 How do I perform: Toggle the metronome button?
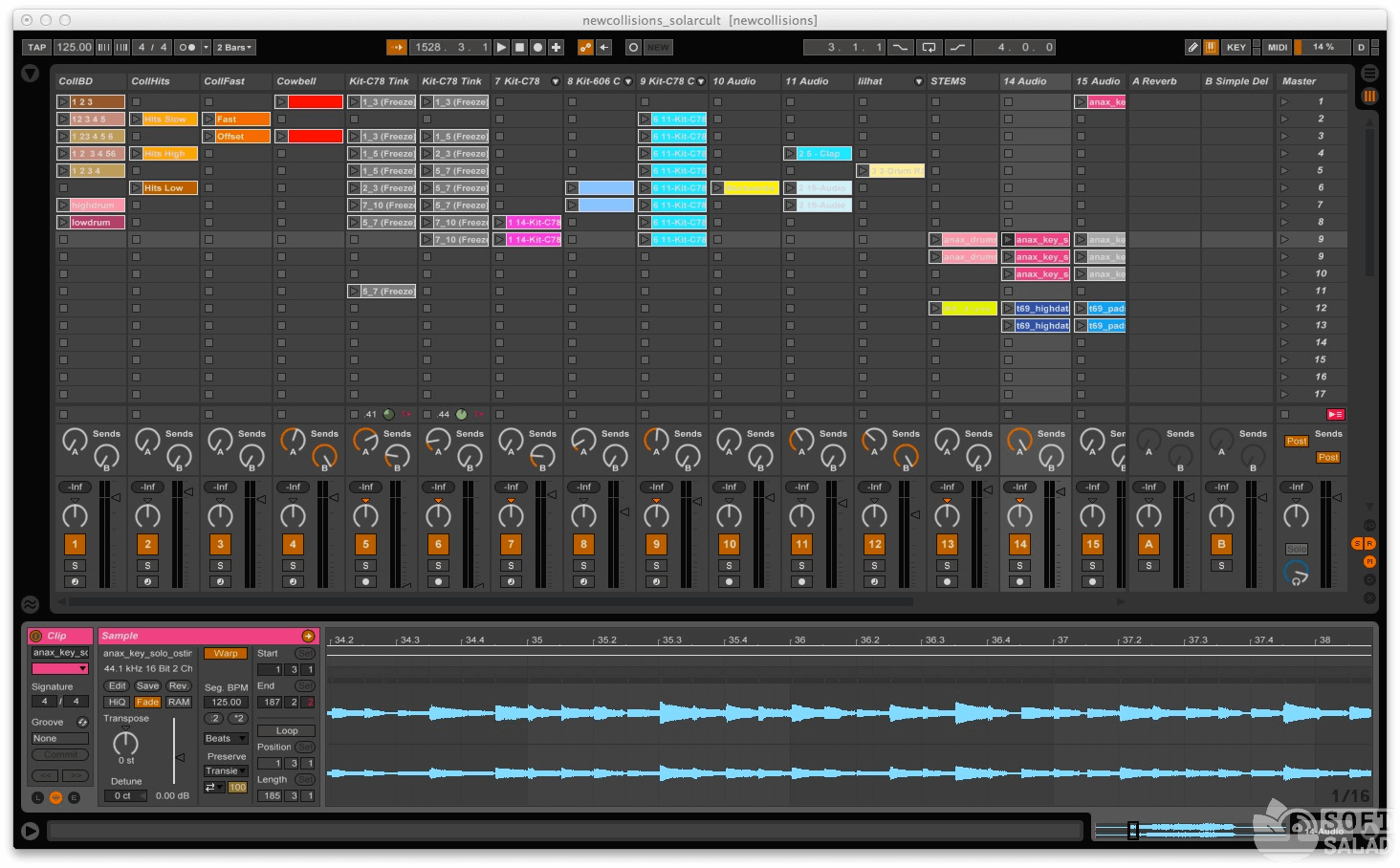(187, 47)
